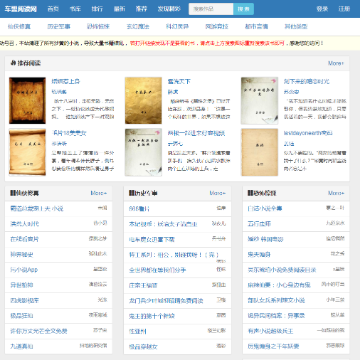Open the dark brown parchment book cover
The width and height of the screenshot is (360, 360).
coord(27,101)
